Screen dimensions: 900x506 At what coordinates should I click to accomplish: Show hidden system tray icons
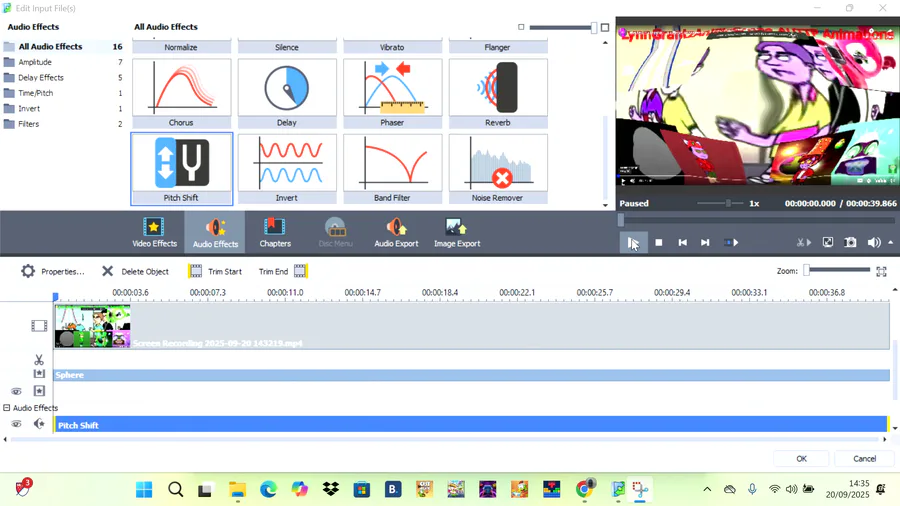click(707, 489)
